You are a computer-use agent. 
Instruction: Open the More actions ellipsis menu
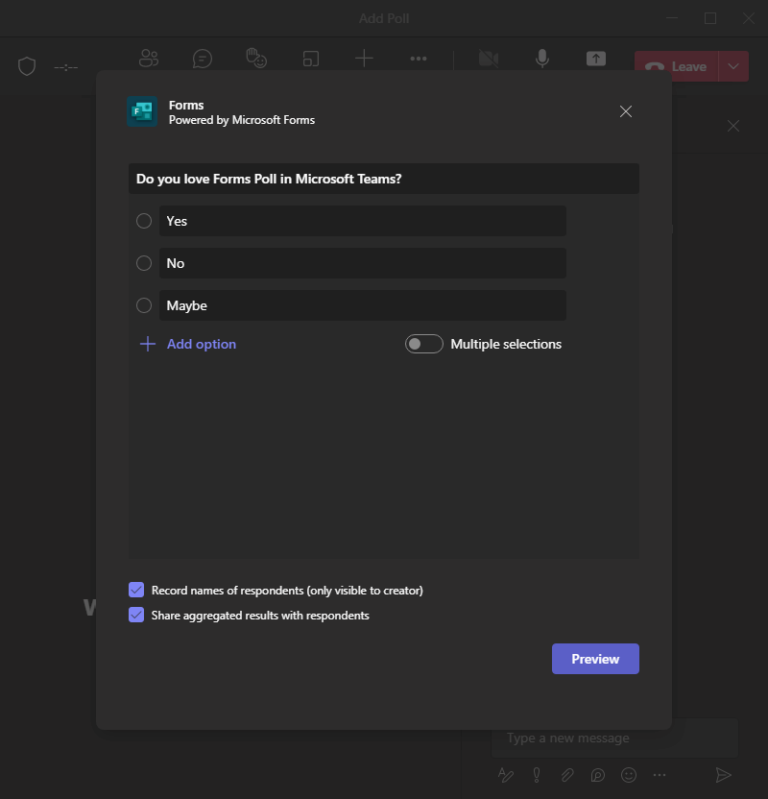418,59
